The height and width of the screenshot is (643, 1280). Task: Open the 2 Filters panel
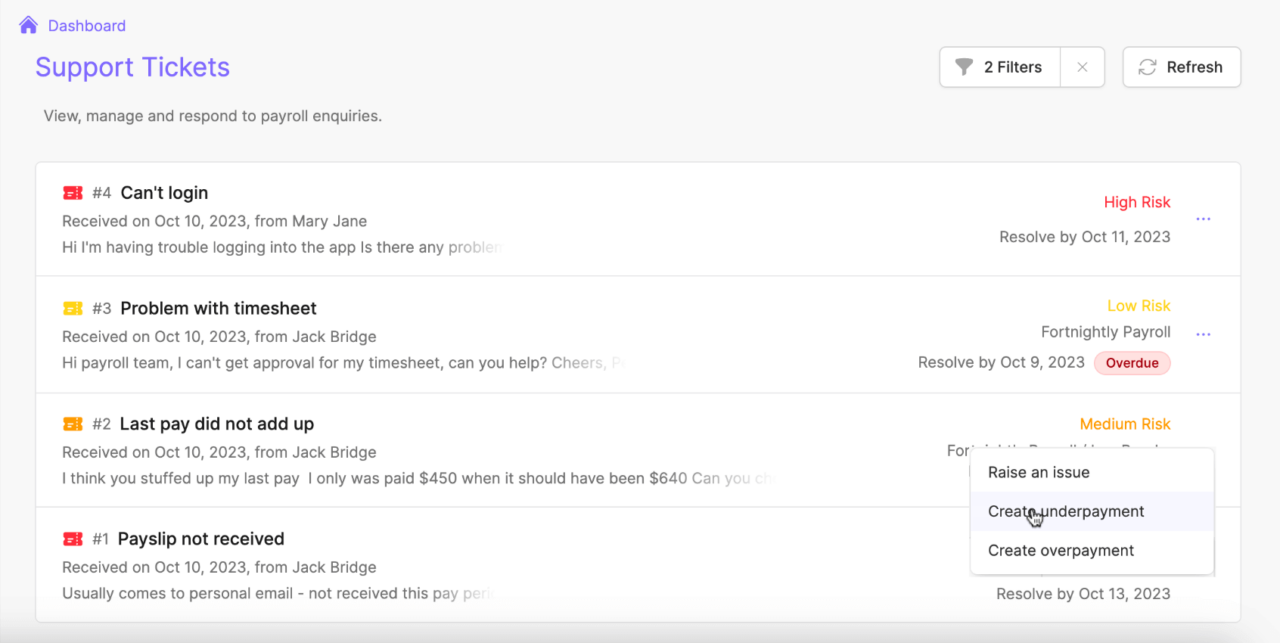tap(1000, 66)
